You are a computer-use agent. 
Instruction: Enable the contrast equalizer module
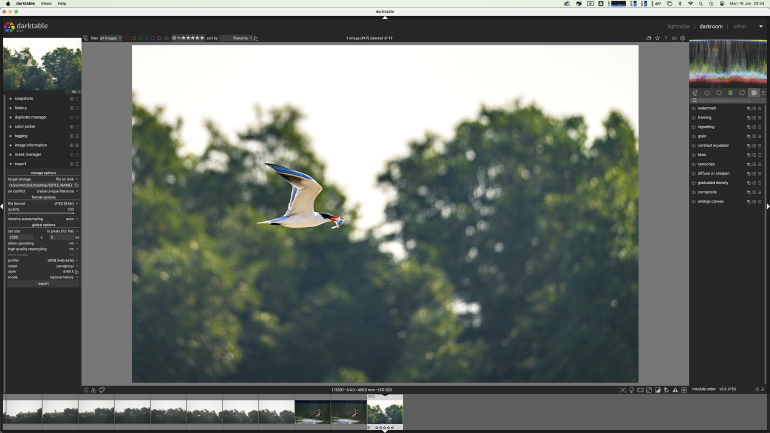694,146
